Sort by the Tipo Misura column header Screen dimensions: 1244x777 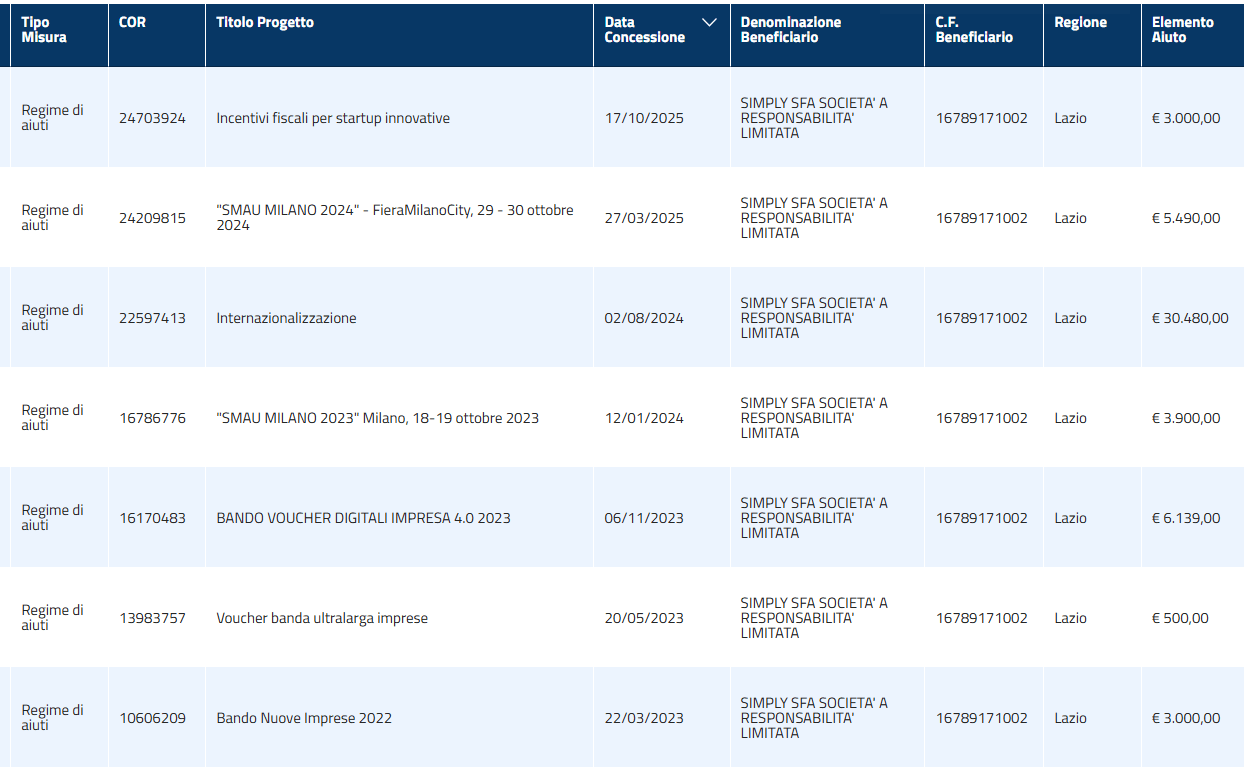click(44, 30)
